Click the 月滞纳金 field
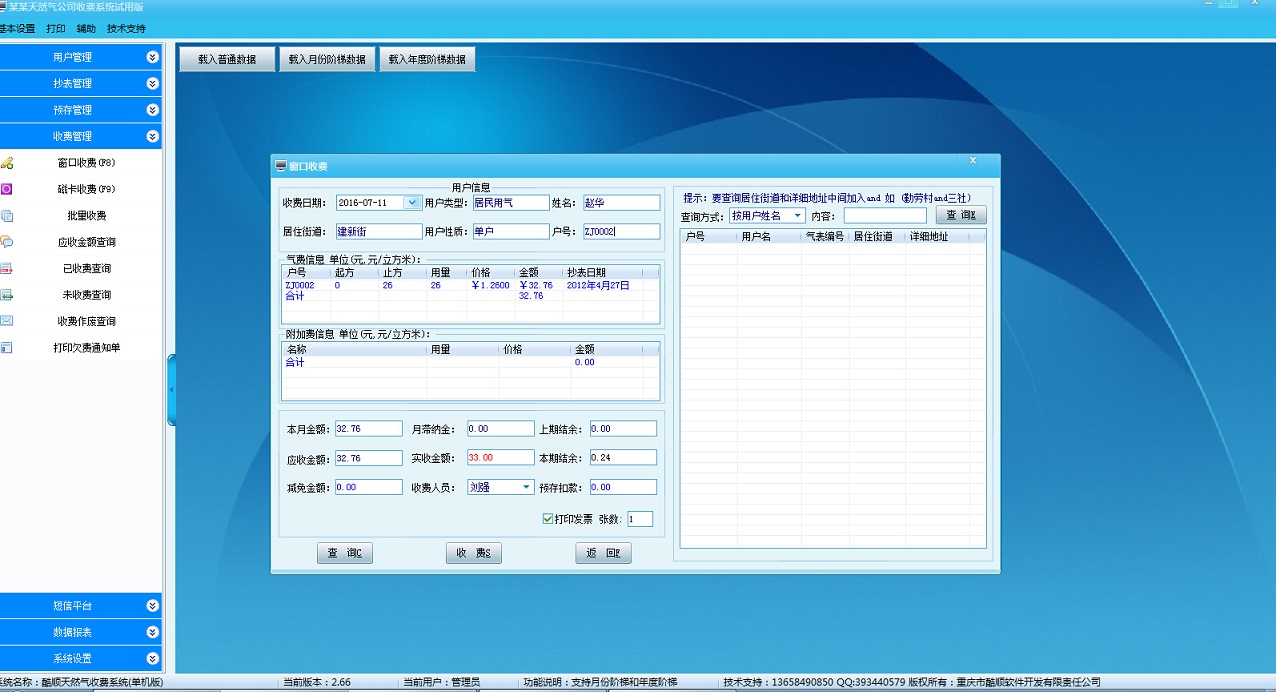Viewport: 1276px width, 692px height. click(500, 428)
